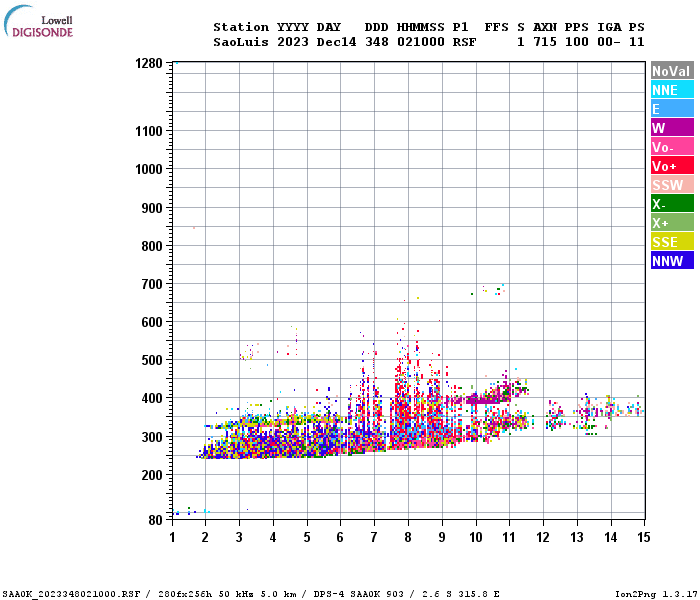Click the 1000 height axis label
Screen dimensions: 700x600
pos(149,169)
